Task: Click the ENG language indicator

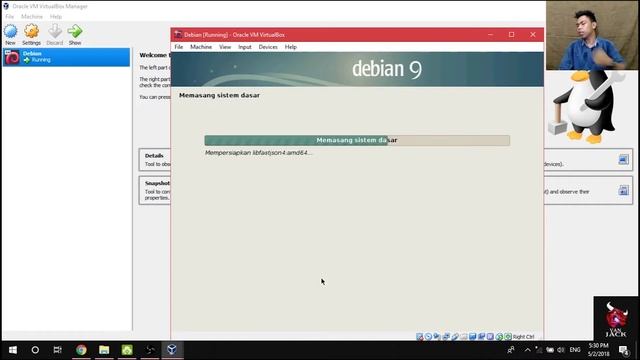Action: pyautogui.click(x=575, y=350)
